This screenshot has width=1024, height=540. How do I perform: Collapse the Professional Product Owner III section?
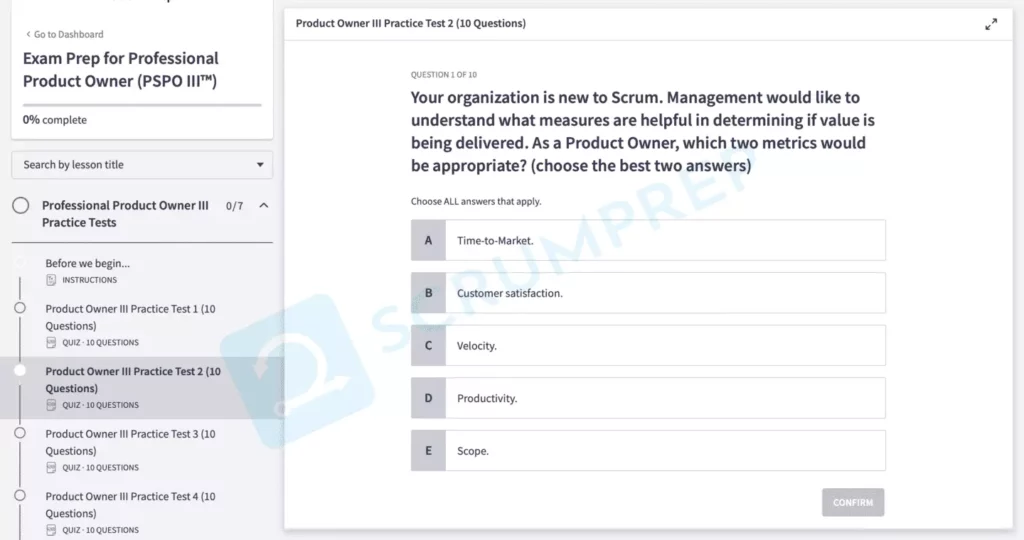264,206
